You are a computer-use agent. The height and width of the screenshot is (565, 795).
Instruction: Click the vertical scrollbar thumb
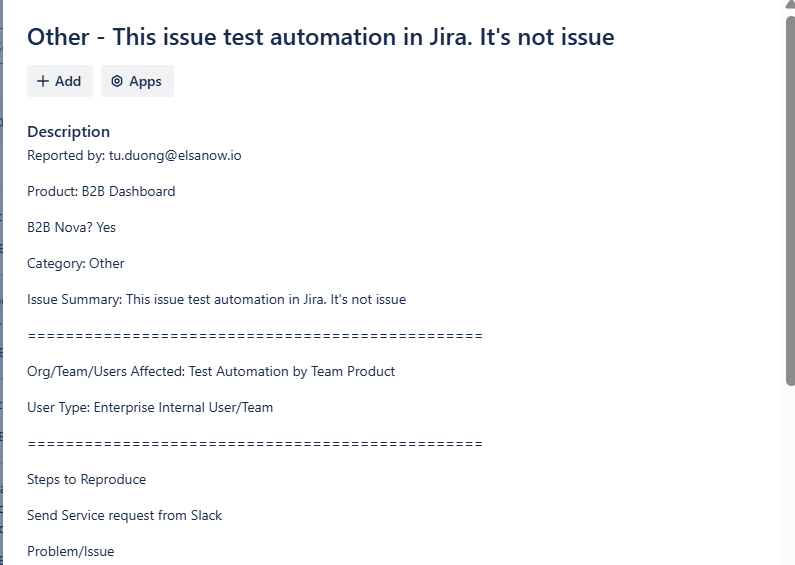(x=790, y=201)
